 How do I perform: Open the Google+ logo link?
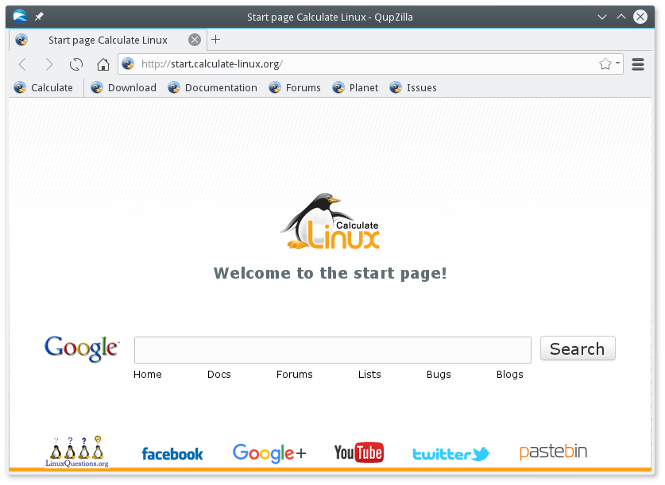(x=269, y=453)
